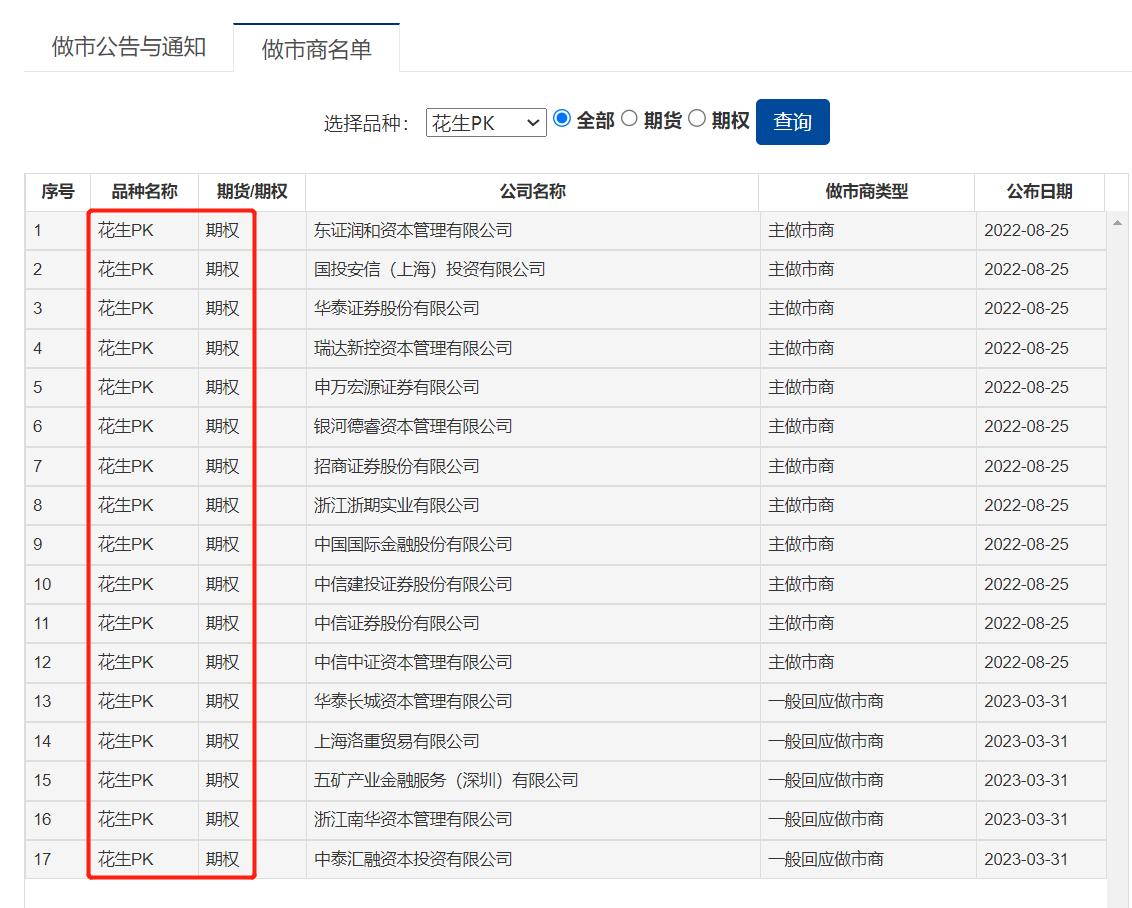Click the blue 查询 button
Viewport: 1132px width, 908px height.
tap(793, 122)
